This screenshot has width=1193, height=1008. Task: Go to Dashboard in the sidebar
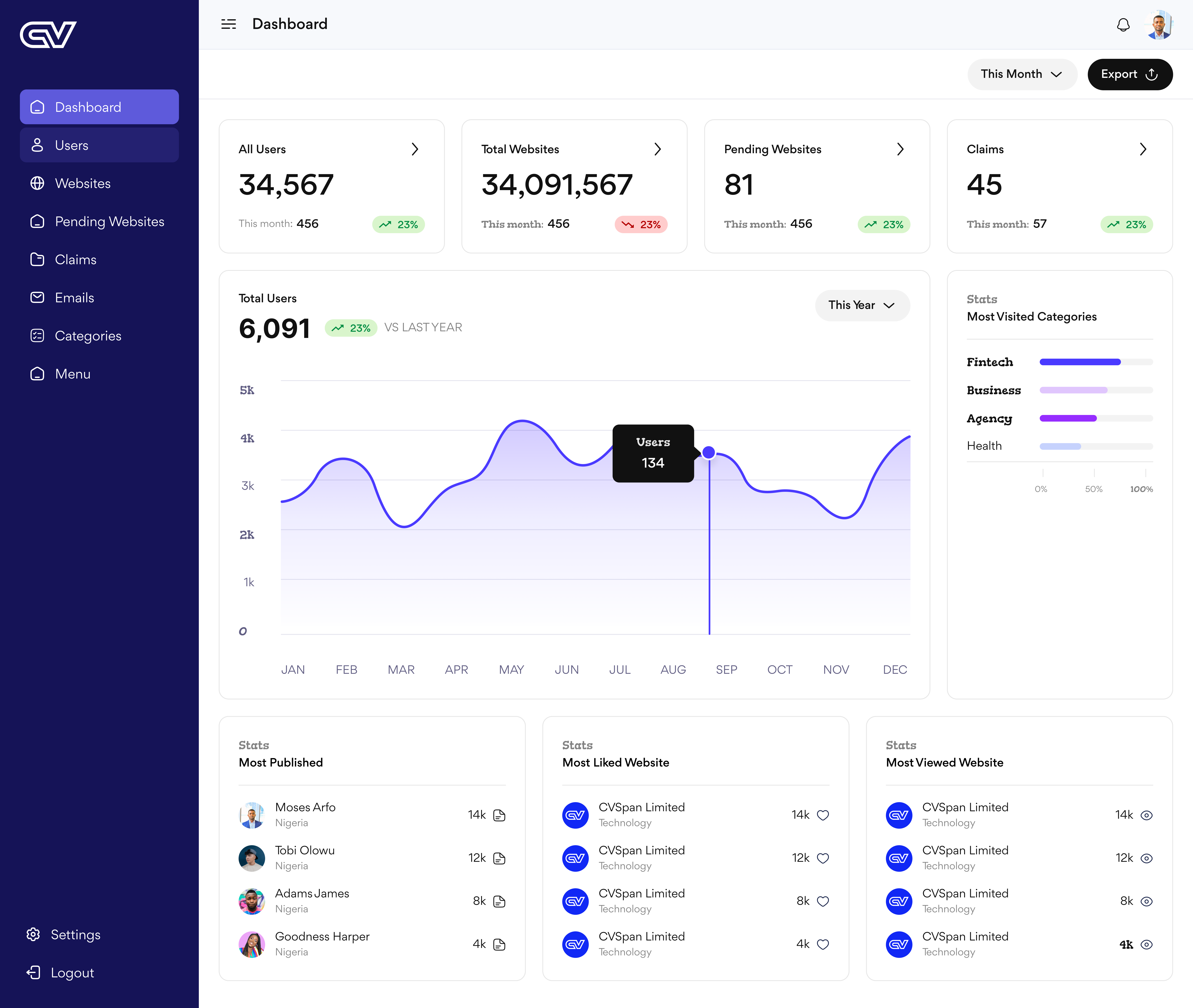(x=99, y=107)
